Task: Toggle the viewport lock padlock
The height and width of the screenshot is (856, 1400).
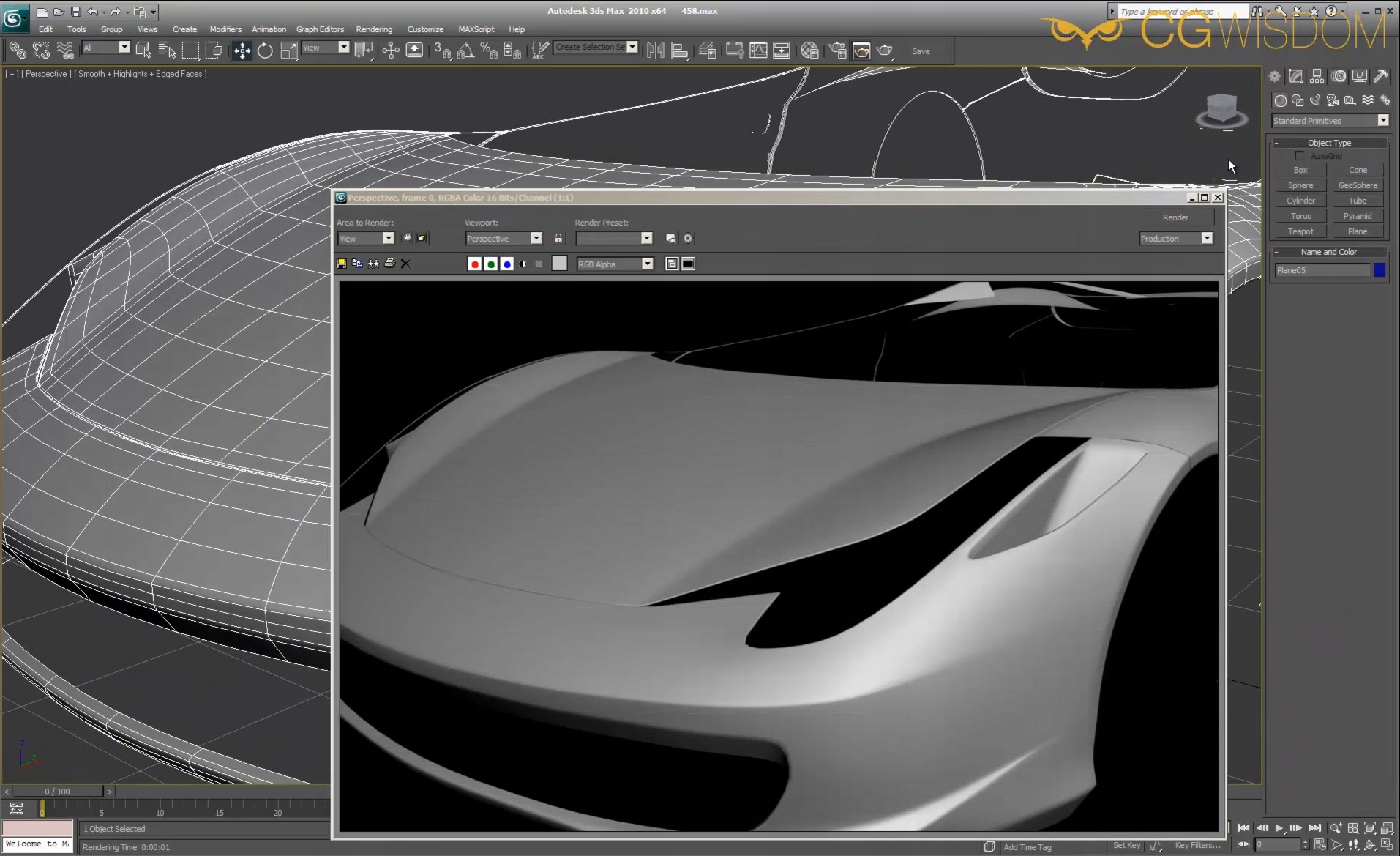Action: pyautogui.click(x=558, y=238)
